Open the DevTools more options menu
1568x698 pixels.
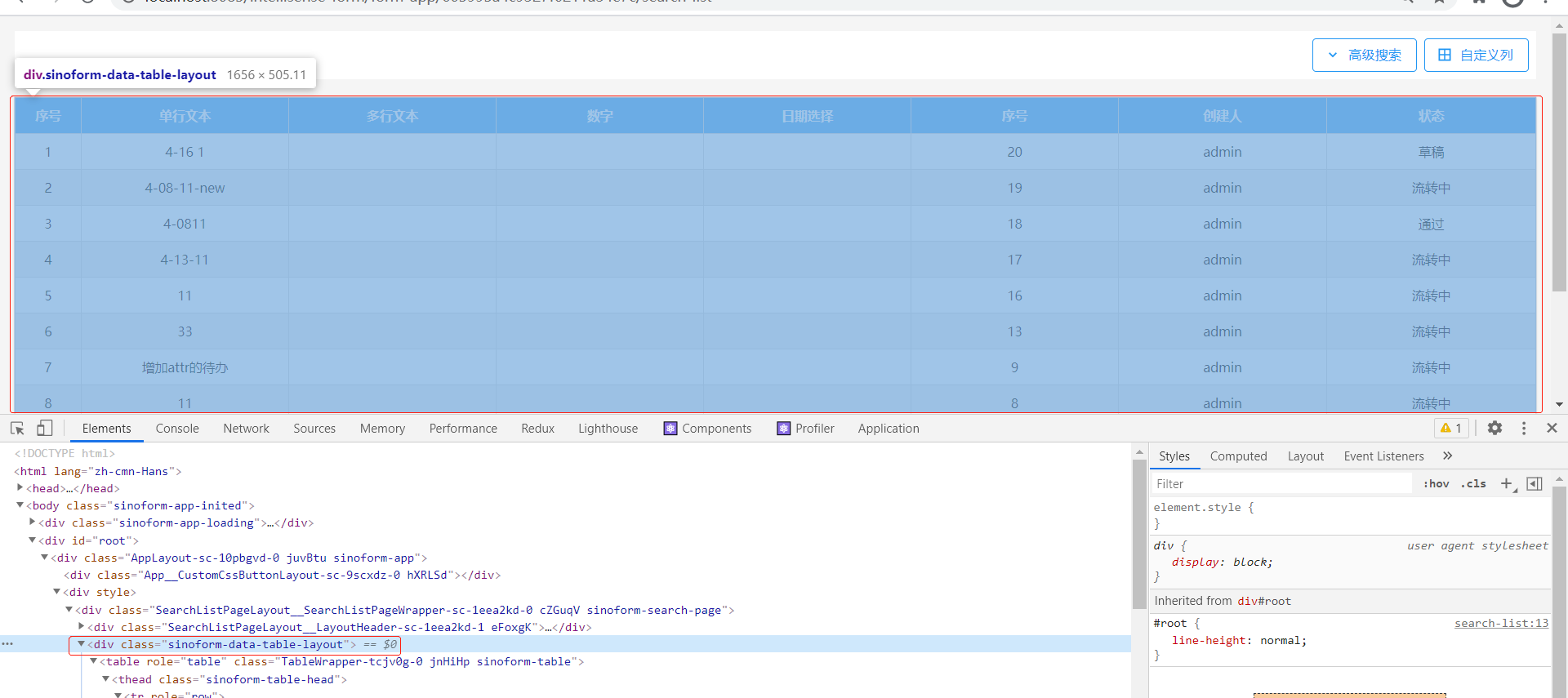1524,428
